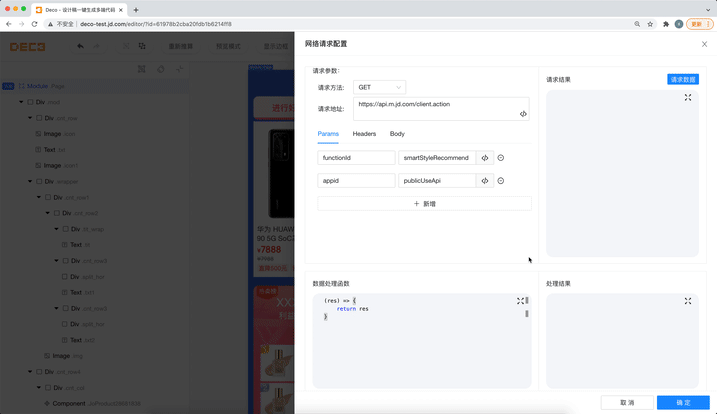Click variable binding icon for appid param
Image resolution: width=717 pixels, height=414 pixels.
click(485, 181)
